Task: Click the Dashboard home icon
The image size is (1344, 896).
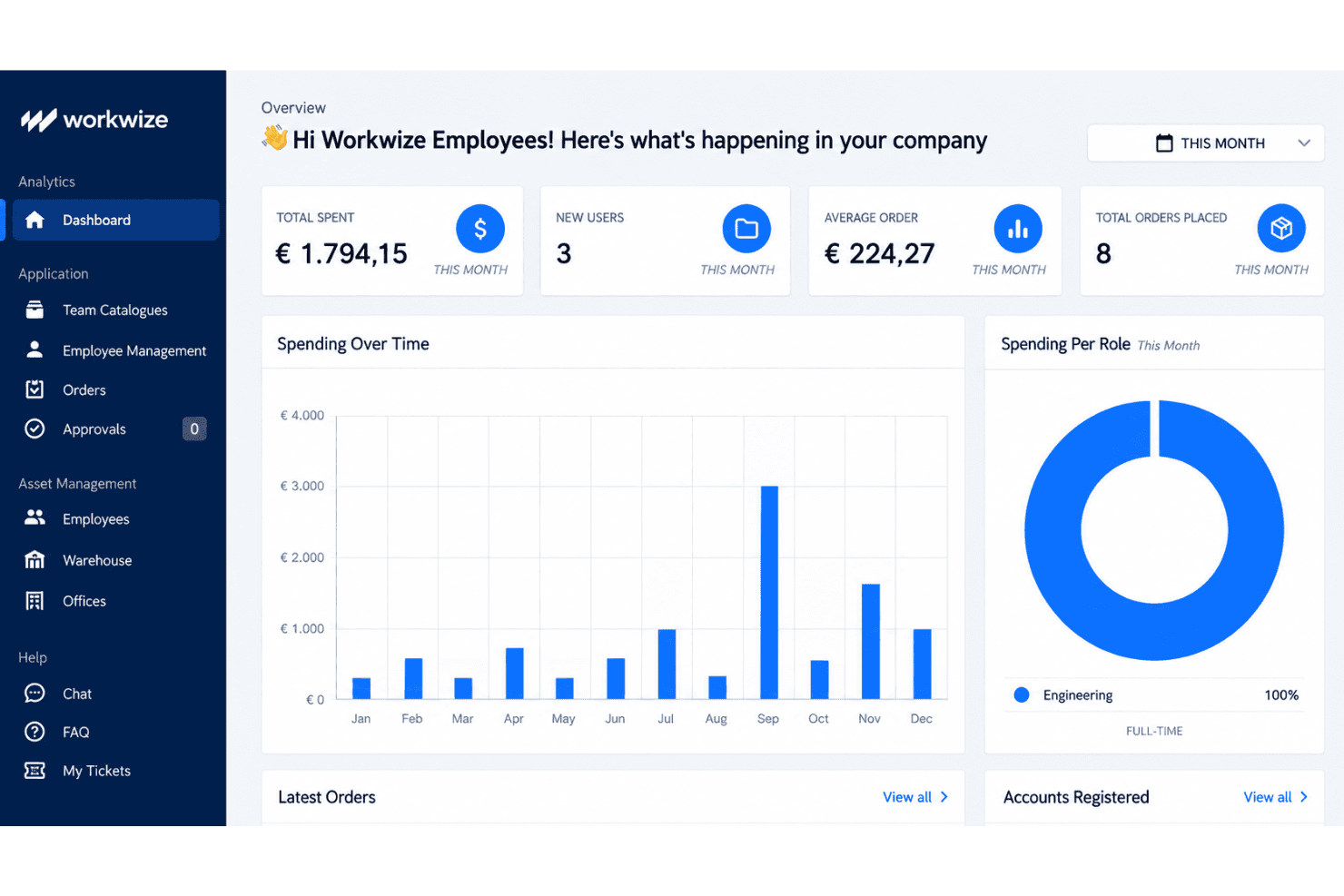Action: coord(35,220)
